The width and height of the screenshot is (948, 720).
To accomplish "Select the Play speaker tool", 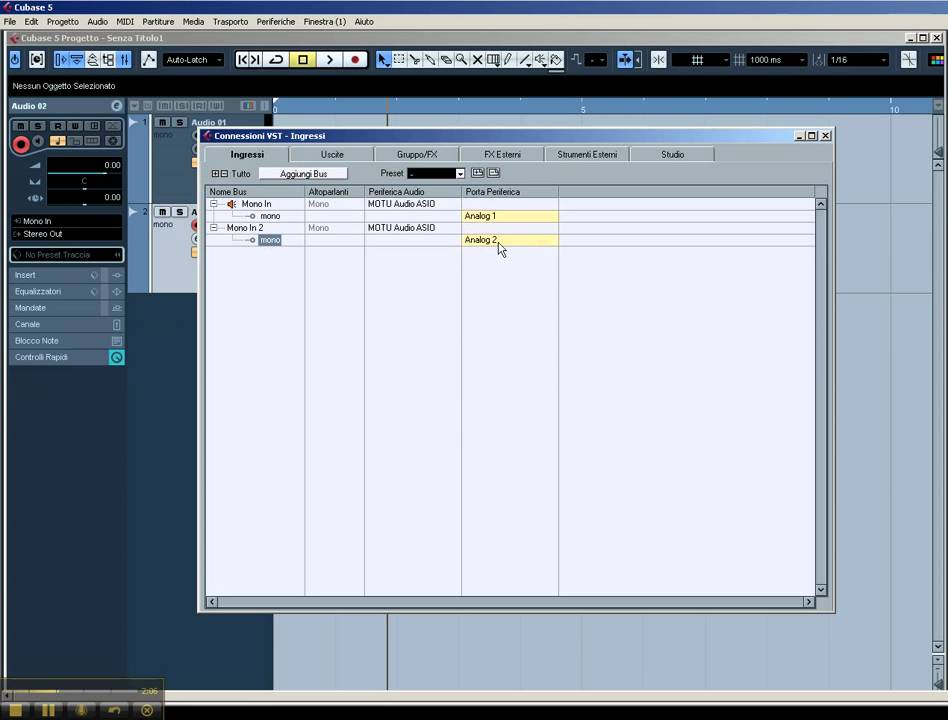I will pyautogui.click(x=541, y=59).
